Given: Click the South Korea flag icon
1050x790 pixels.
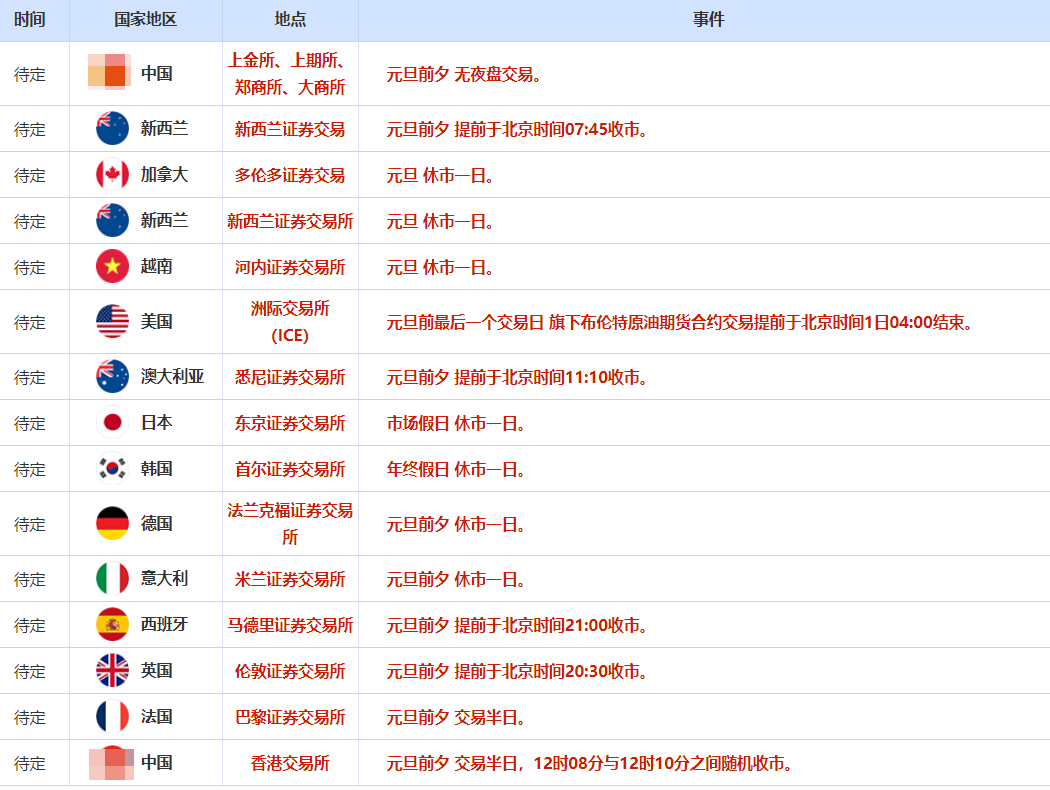Looking at the screenshot, I should (112, 469).
